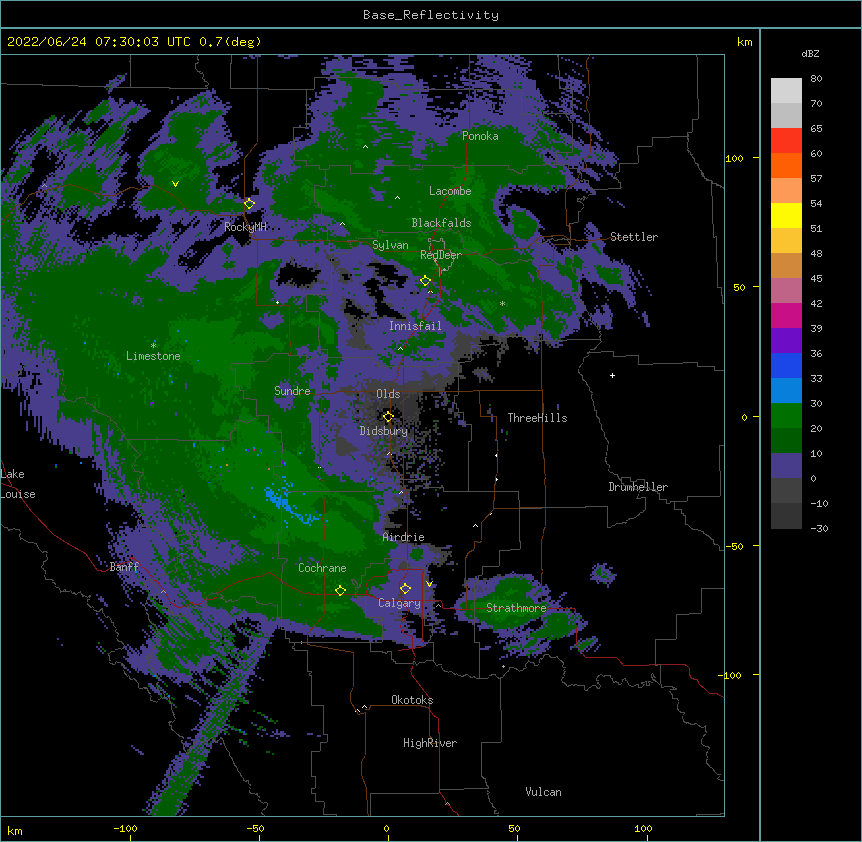Click the Airdrie city label

point(404,537)
